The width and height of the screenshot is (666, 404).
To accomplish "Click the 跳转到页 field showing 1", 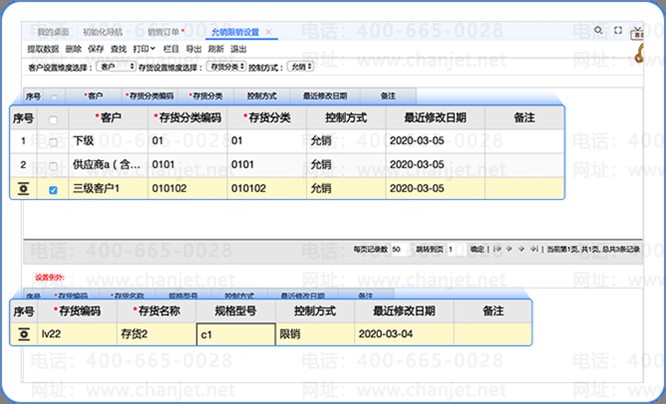I will pos(455,249).
